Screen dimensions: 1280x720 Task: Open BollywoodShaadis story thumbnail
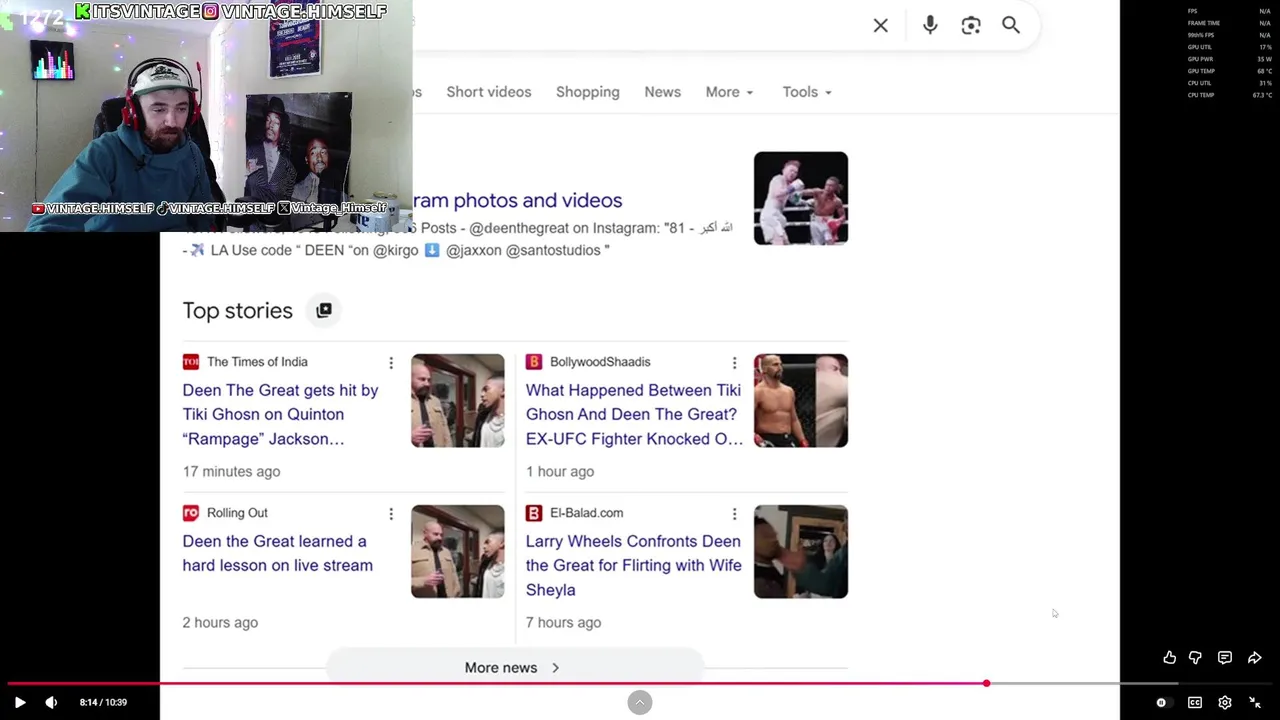pyautogui.click(x=800, y=400)
